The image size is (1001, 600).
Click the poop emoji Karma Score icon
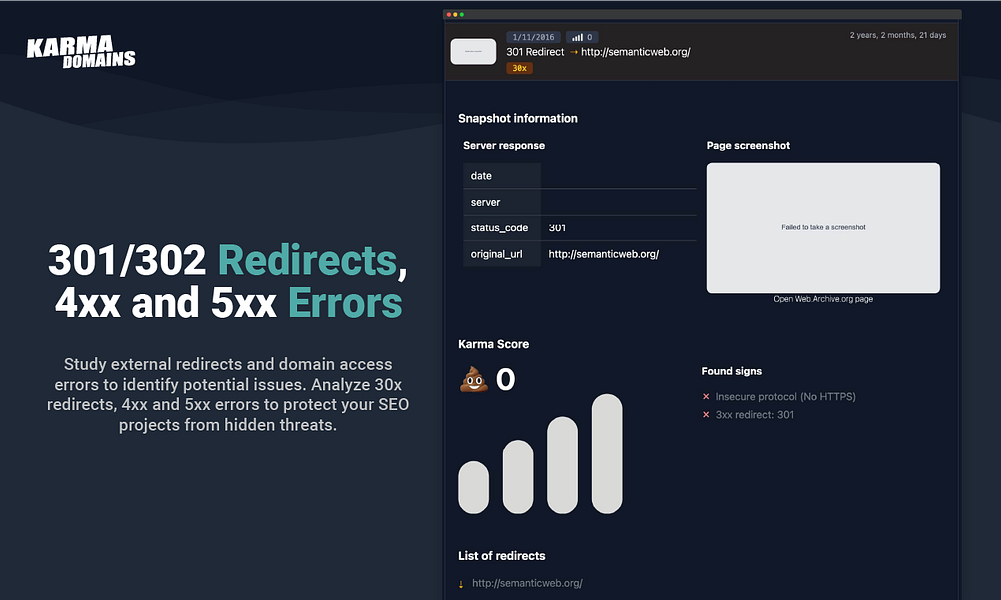pyautogui.click(x=474, y=379)
